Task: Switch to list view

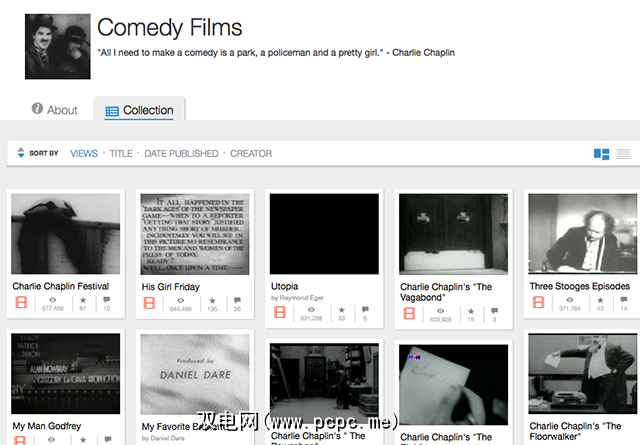Action: [x=623, y=154]
